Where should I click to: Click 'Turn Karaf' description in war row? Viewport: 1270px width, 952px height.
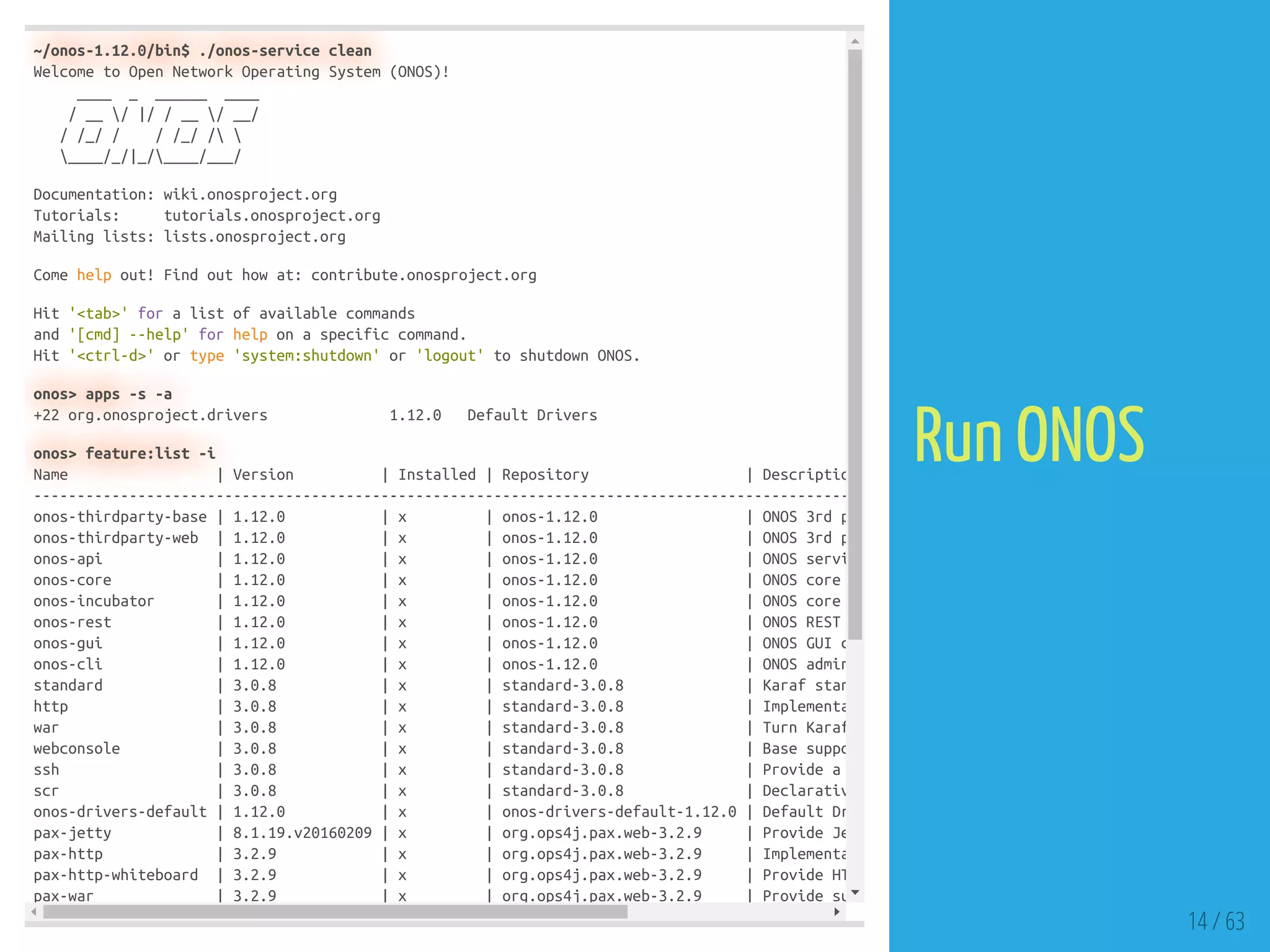click(804, 728)
